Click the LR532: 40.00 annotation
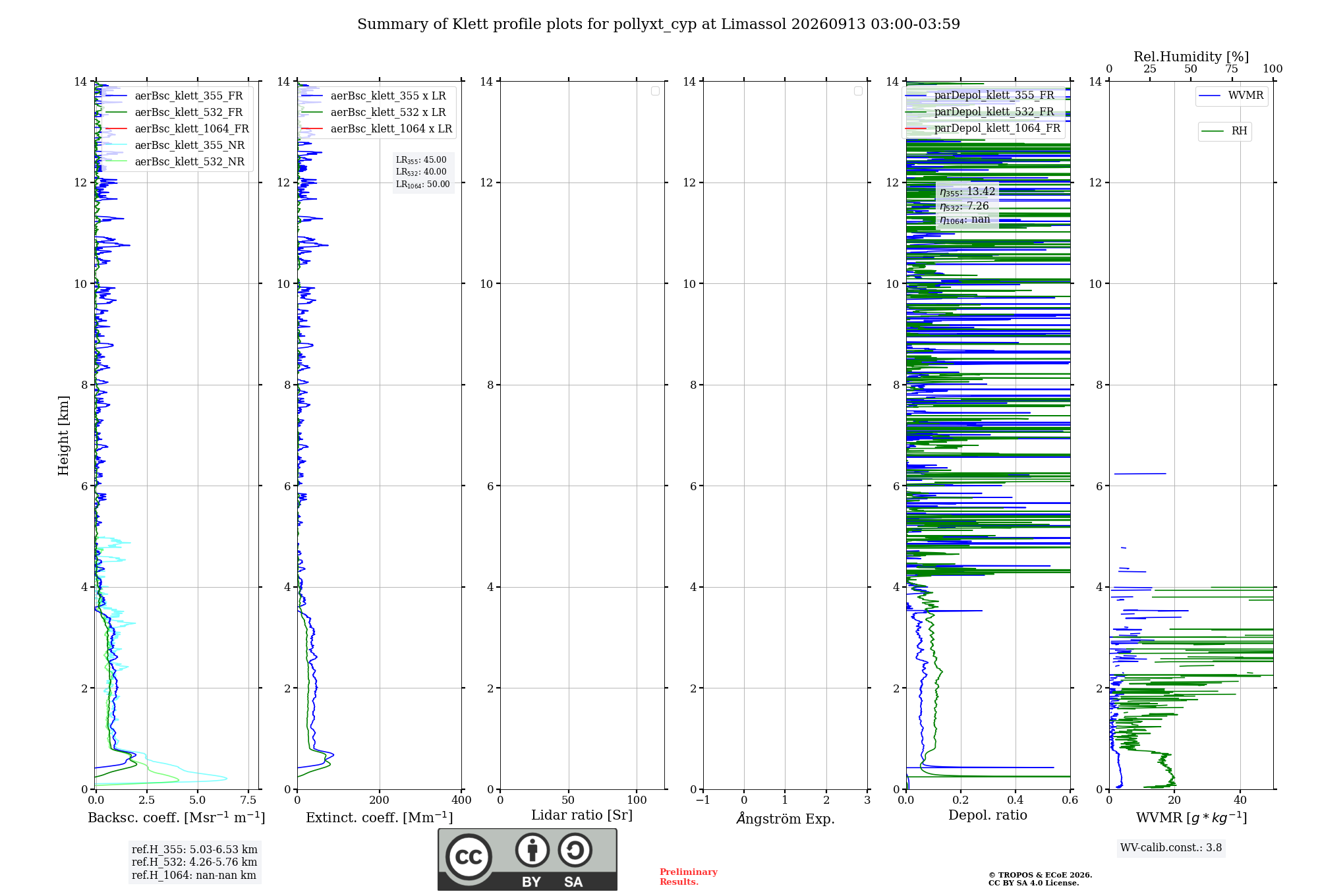 (421, 172)
